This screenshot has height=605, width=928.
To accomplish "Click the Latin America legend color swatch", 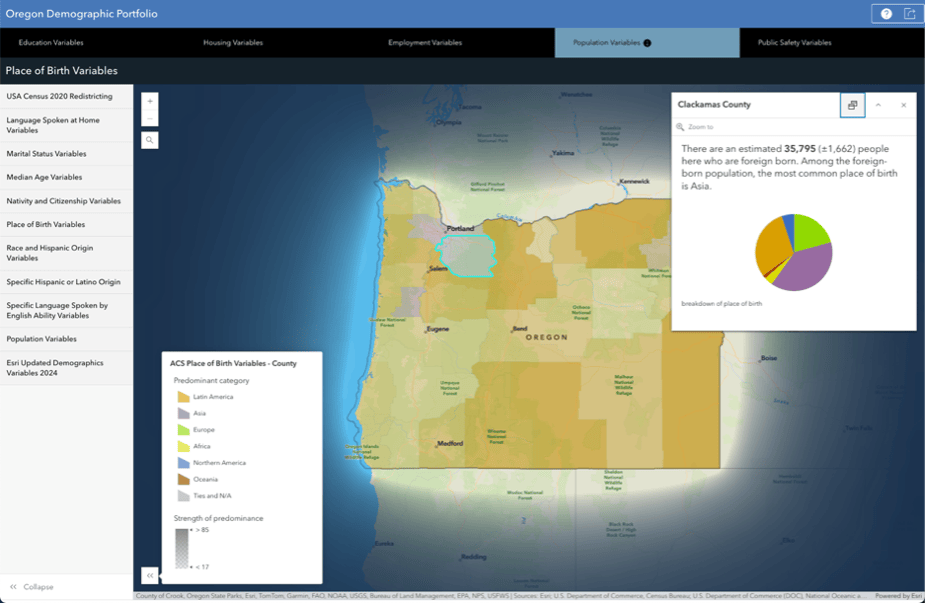I will (183, 398).
